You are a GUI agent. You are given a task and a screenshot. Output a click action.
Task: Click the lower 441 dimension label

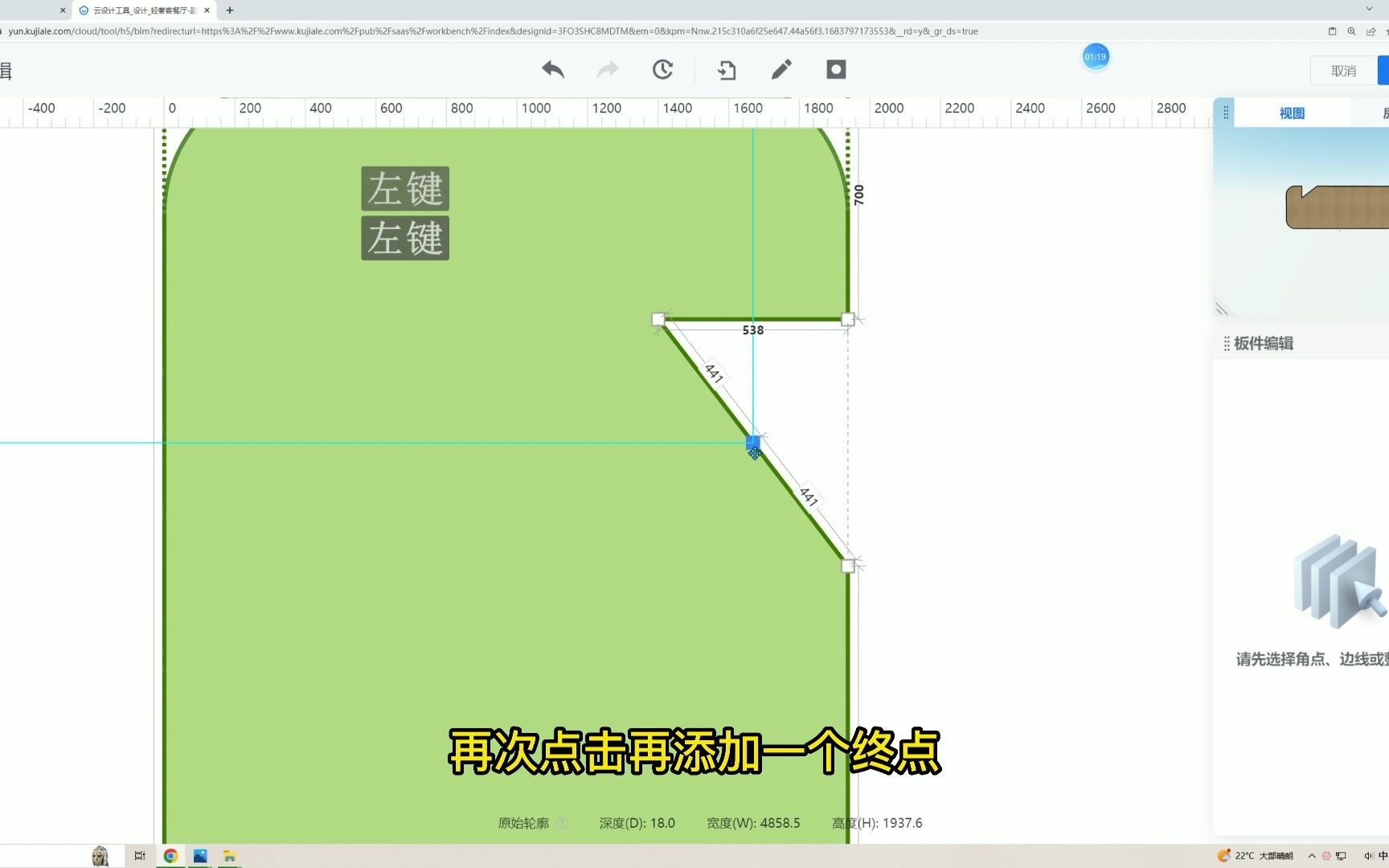[809, 497]
